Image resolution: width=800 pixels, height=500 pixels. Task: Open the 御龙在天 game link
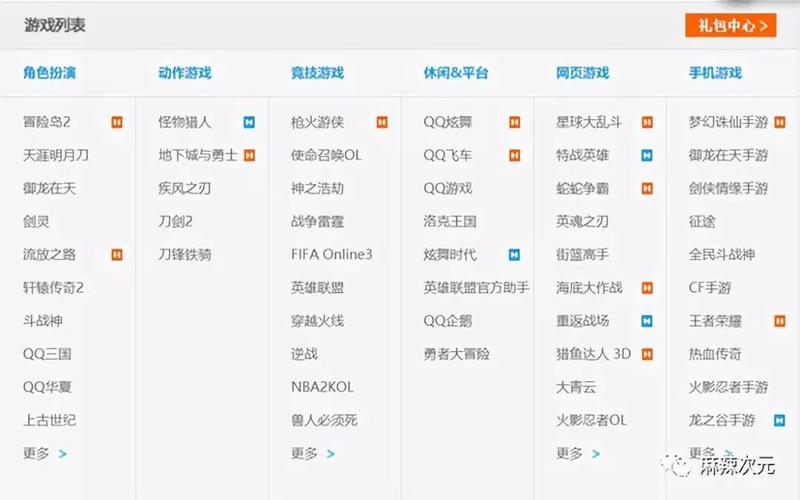[x=49, y=188]
